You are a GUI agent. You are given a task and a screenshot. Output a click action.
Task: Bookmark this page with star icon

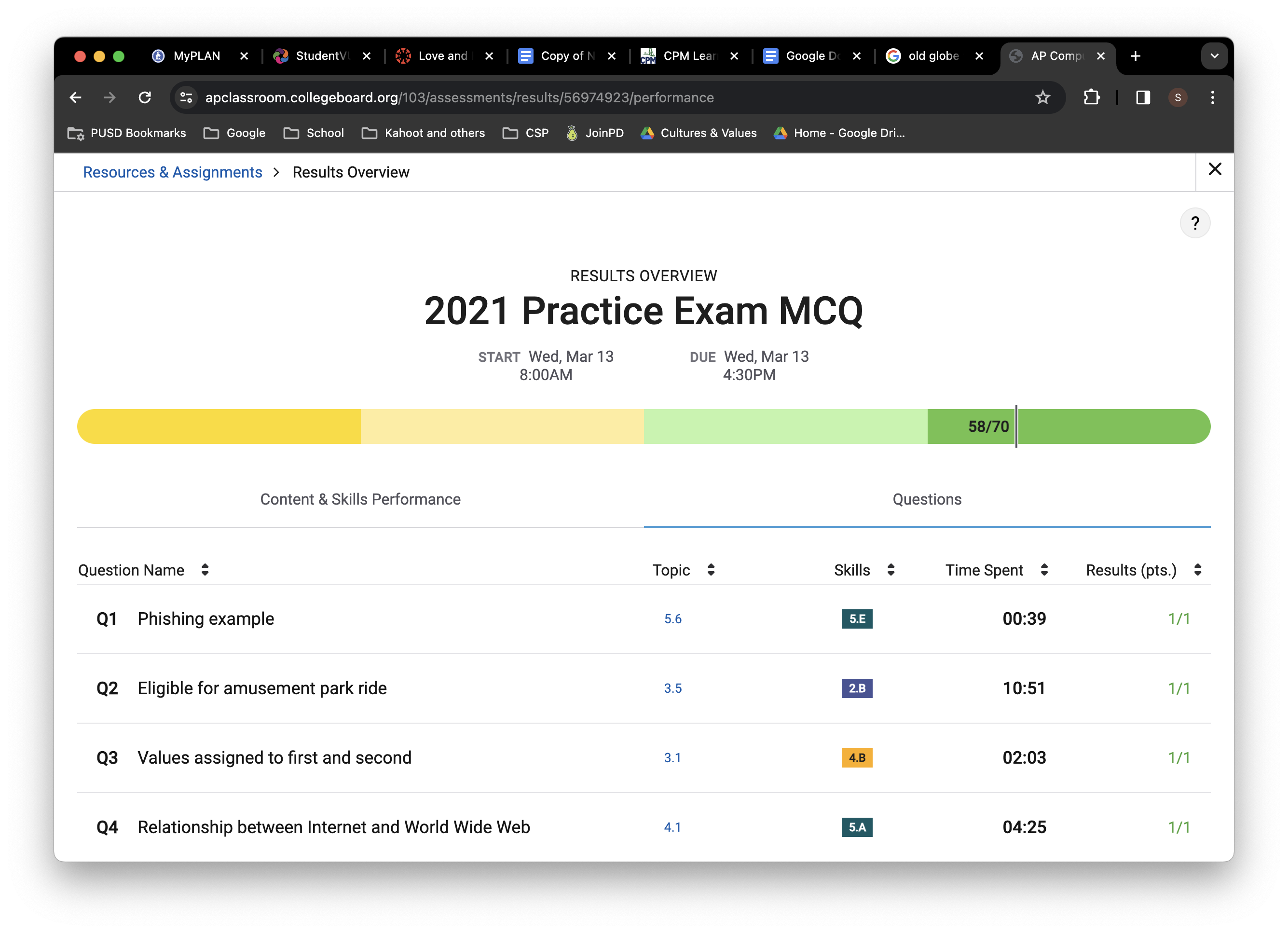click(1042, 97)
